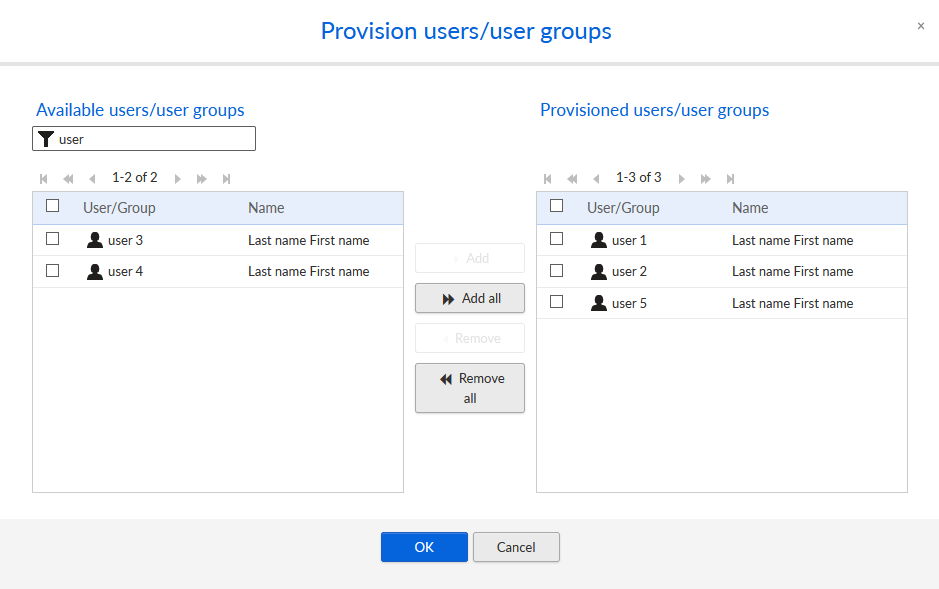
Task: Select all in Provisioned users list
Action: click(556, 206)
